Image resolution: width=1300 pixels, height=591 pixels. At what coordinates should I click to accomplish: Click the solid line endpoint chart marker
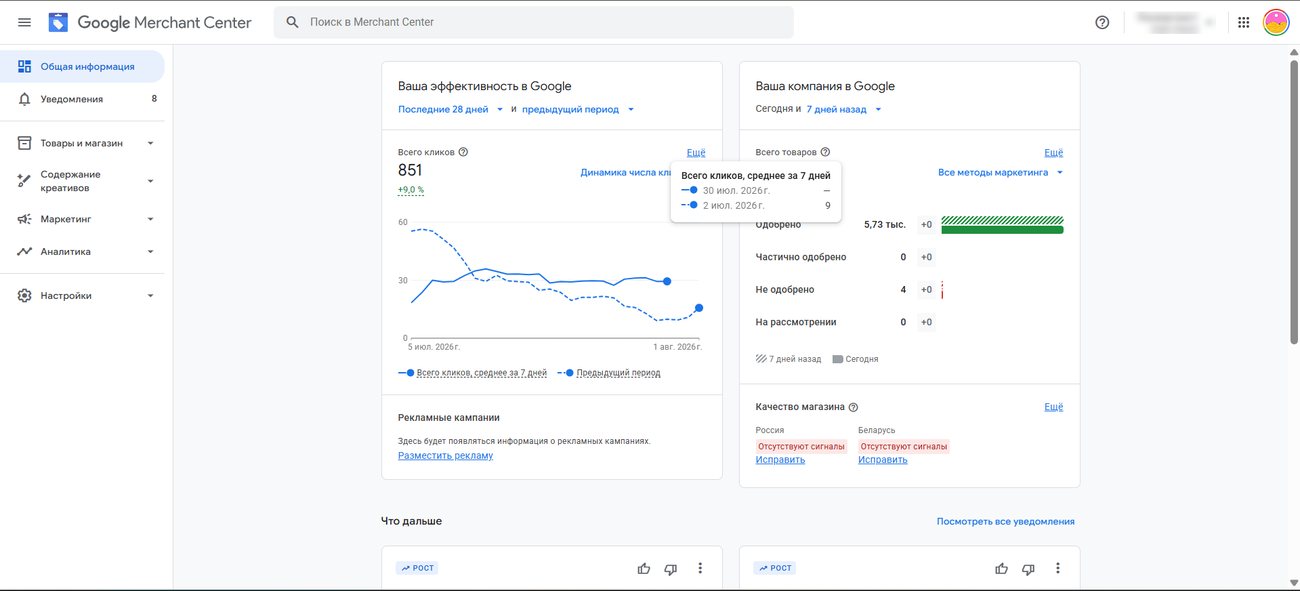(x=667, y=282)
